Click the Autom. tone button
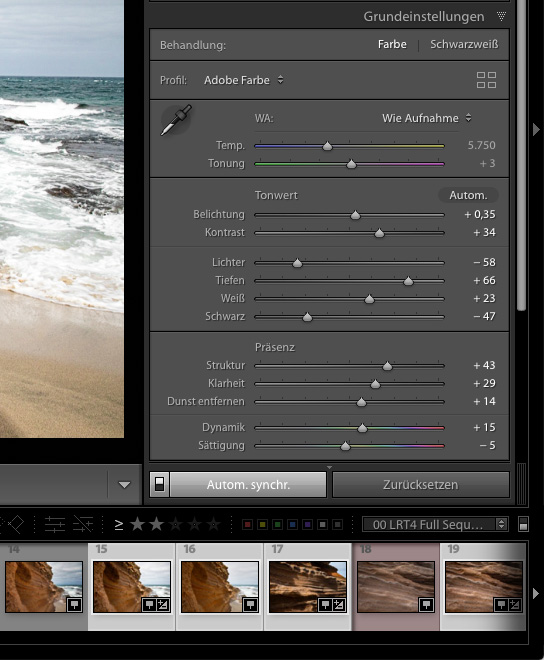The image size is (544, 660). click(468, 195)
